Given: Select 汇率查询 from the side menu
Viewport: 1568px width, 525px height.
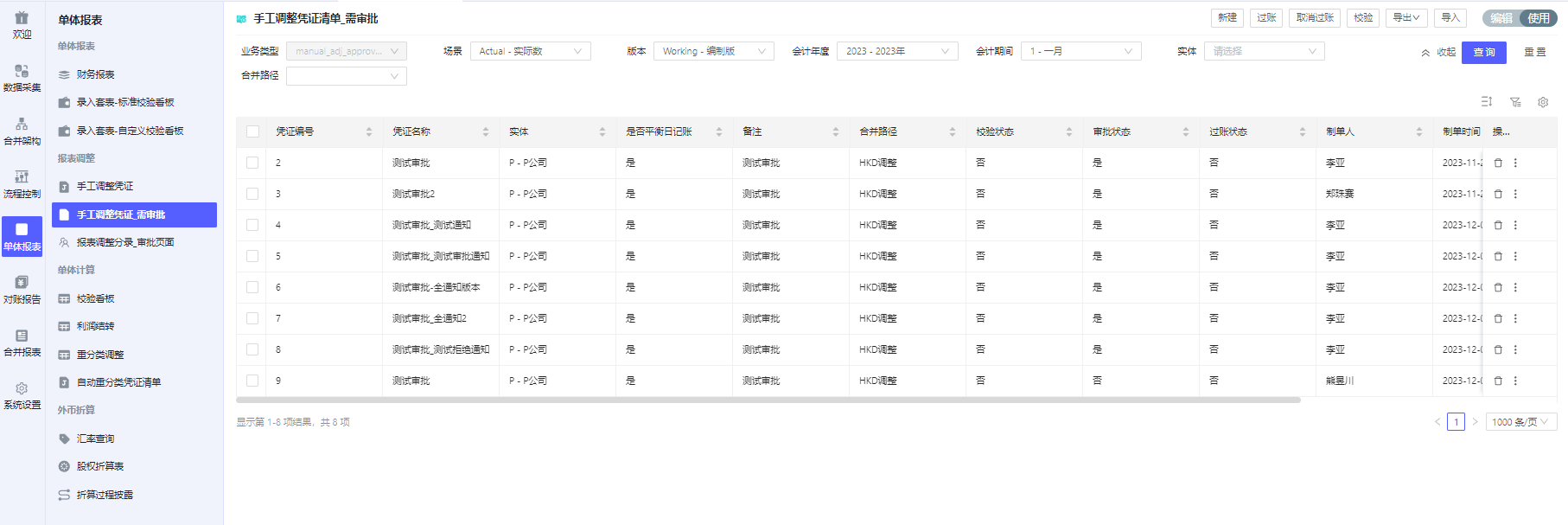Looking at the screenshot, I should point(95,439).
